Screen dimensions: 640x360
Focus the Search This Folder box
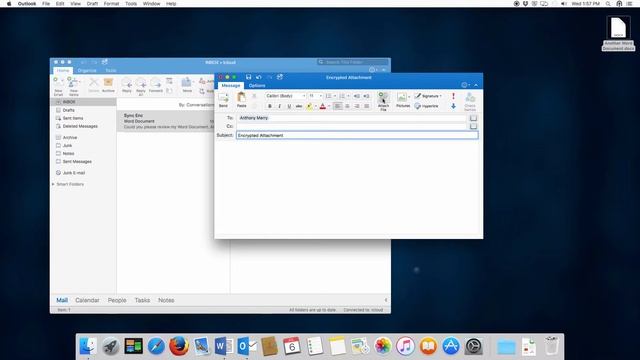[353, 62]
